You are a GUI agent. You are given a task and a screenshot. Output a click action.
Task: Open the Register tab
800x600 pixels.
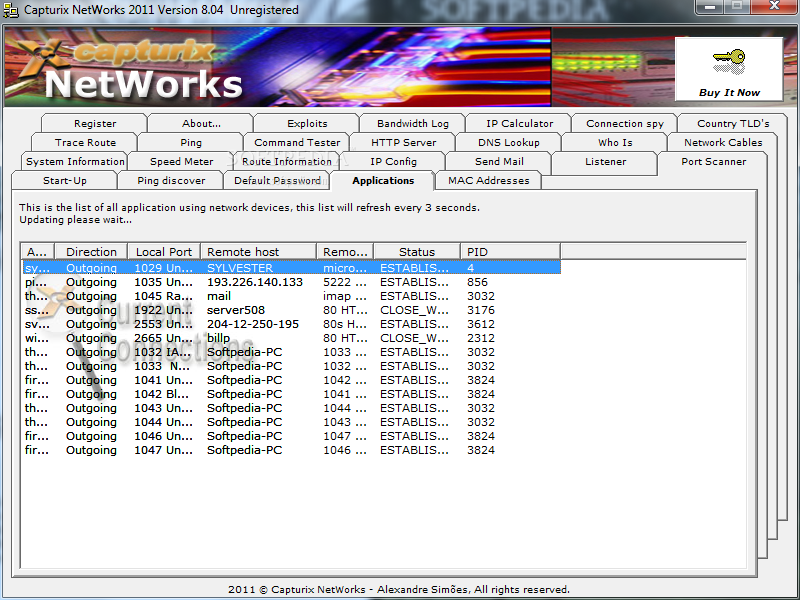[x=95, y=123]
